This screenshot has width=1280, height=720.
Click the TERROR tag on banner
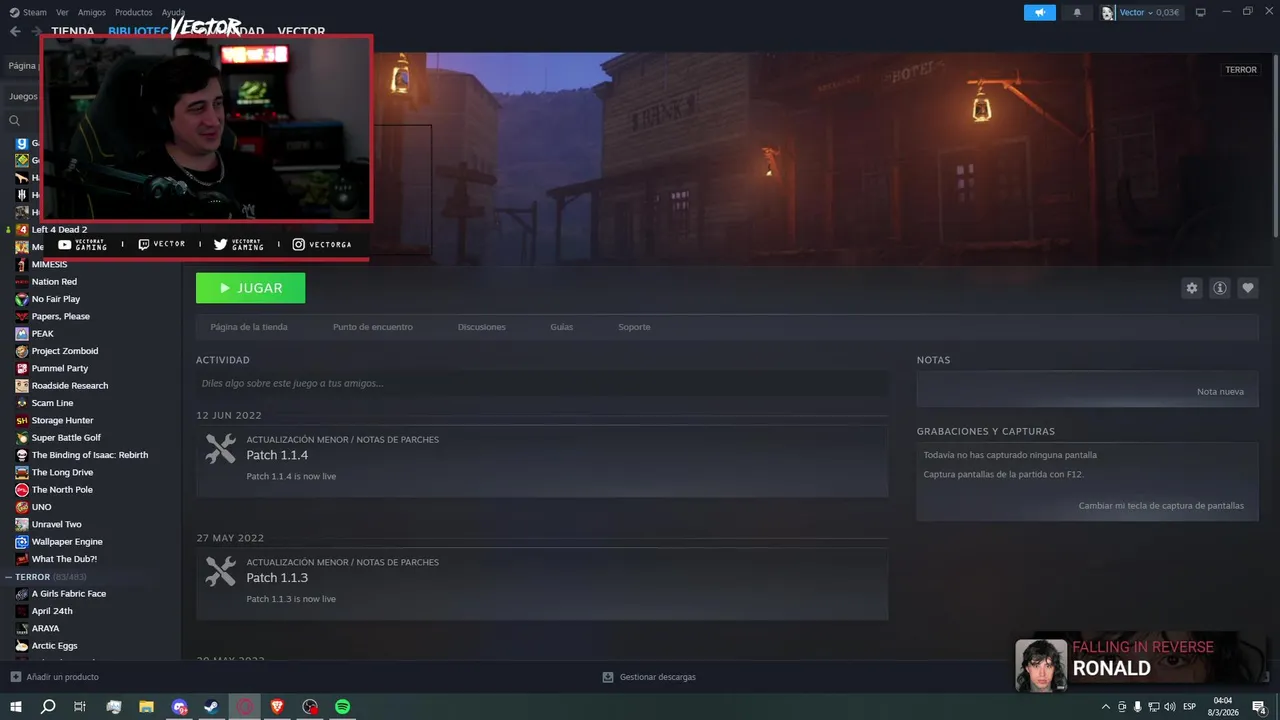click(x=1241, y=70)
